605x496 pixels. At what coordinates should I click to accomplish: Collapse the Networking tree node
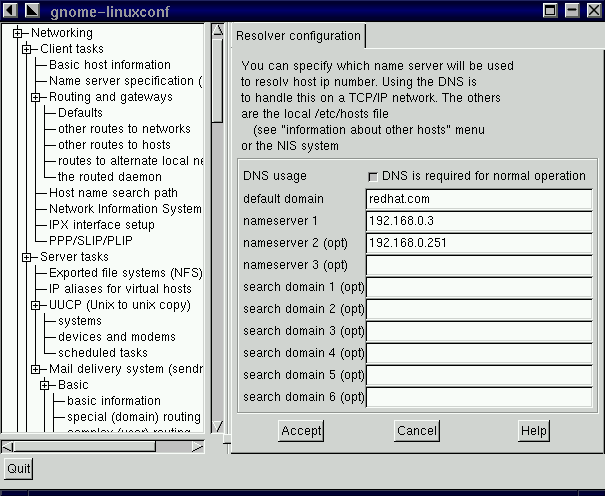pyautogui.click(x=18, y=33)
